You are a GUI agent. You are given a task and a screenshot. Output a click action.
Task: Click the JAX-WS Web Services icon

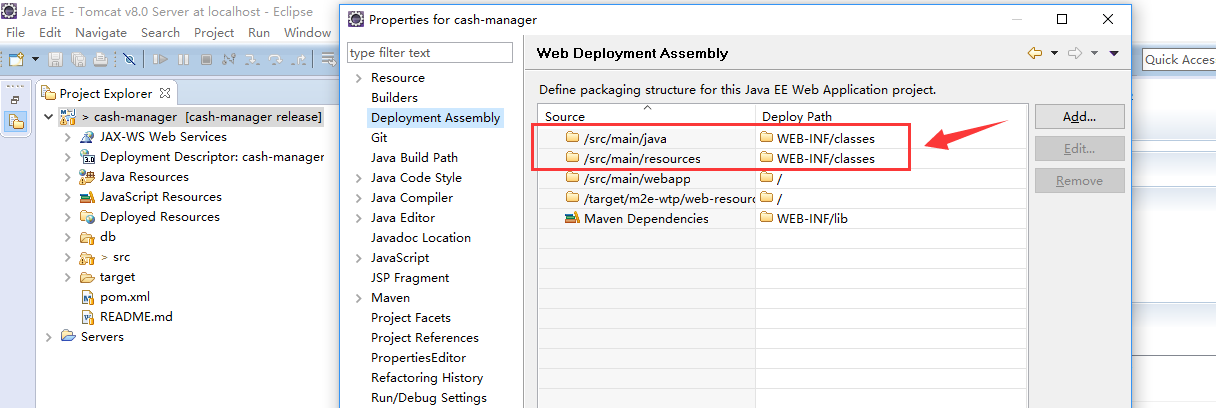point(87,137)
